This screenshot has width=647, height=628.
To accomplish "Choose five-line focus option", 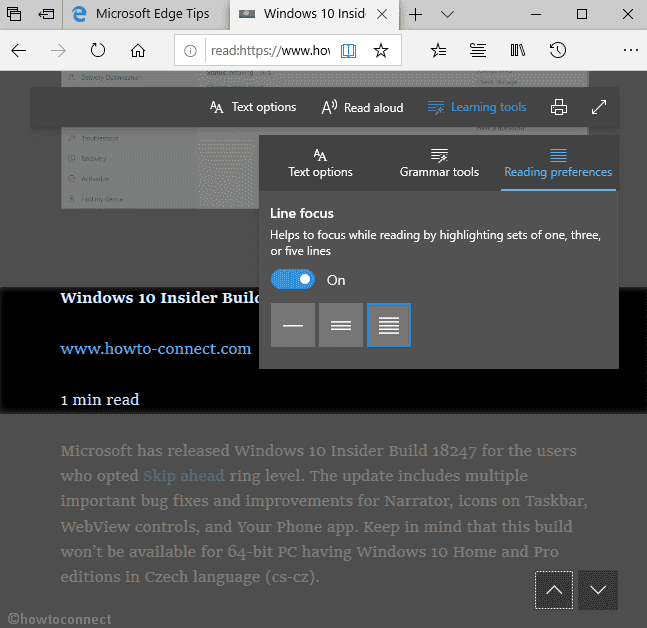I will tap(389, 325).
